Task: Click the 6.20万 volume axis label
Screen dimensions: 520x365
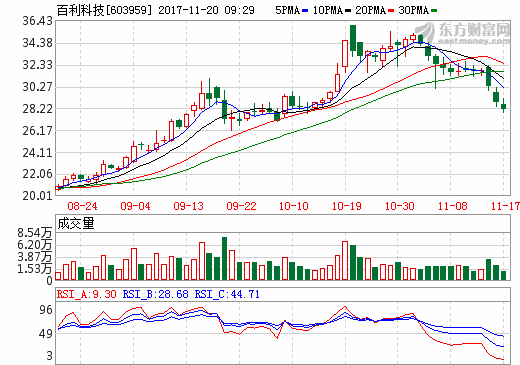Action: [x=35, y=245]
